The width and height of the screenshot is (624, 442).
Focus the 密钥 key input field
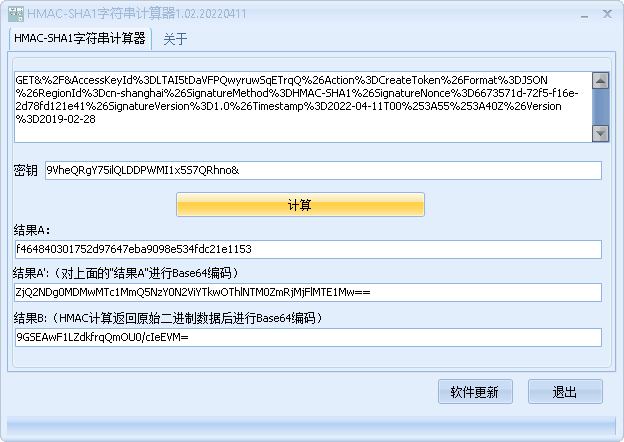point(323,170)
